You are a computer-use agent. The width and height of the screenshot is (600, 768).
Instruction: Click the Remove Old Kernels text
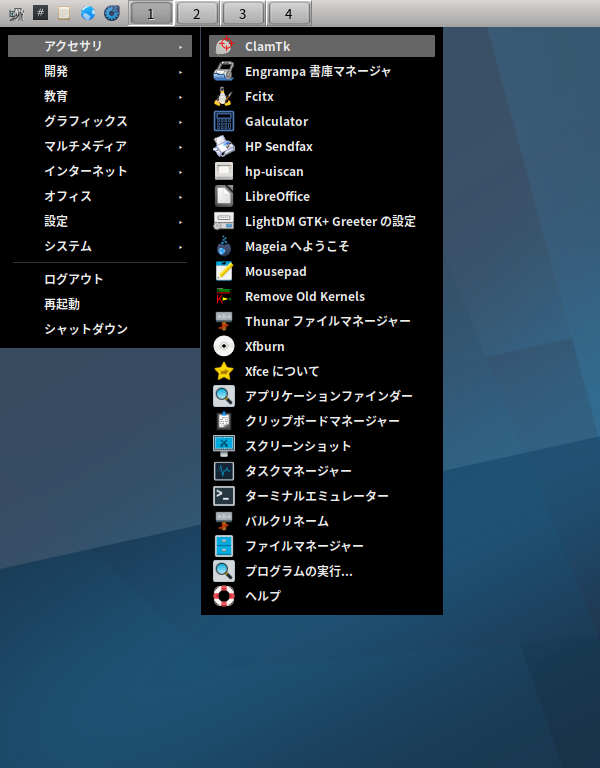click(x=305, y=296)
